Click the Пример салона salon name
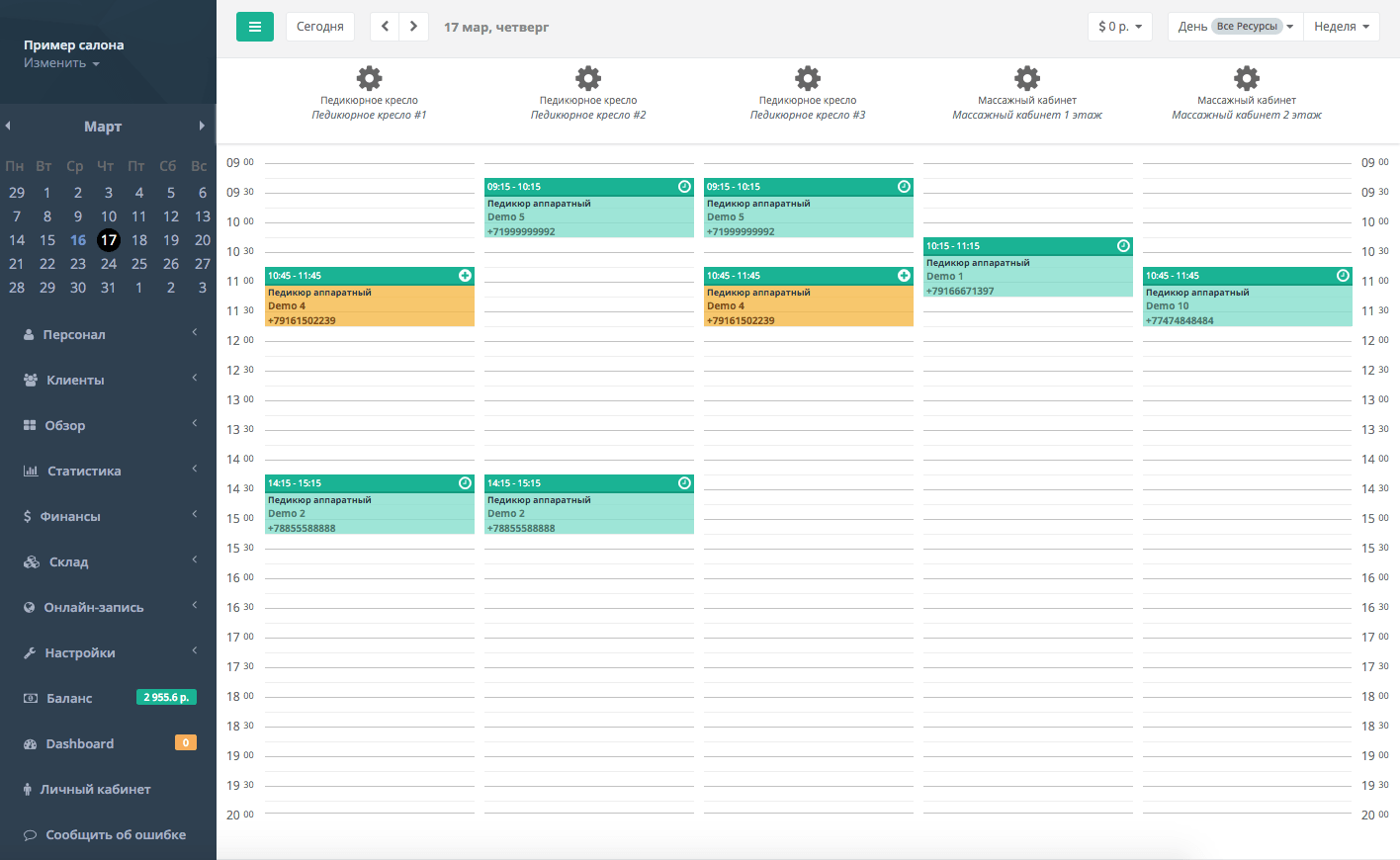This screenshot has height=860, width=1400. point(74,45)
